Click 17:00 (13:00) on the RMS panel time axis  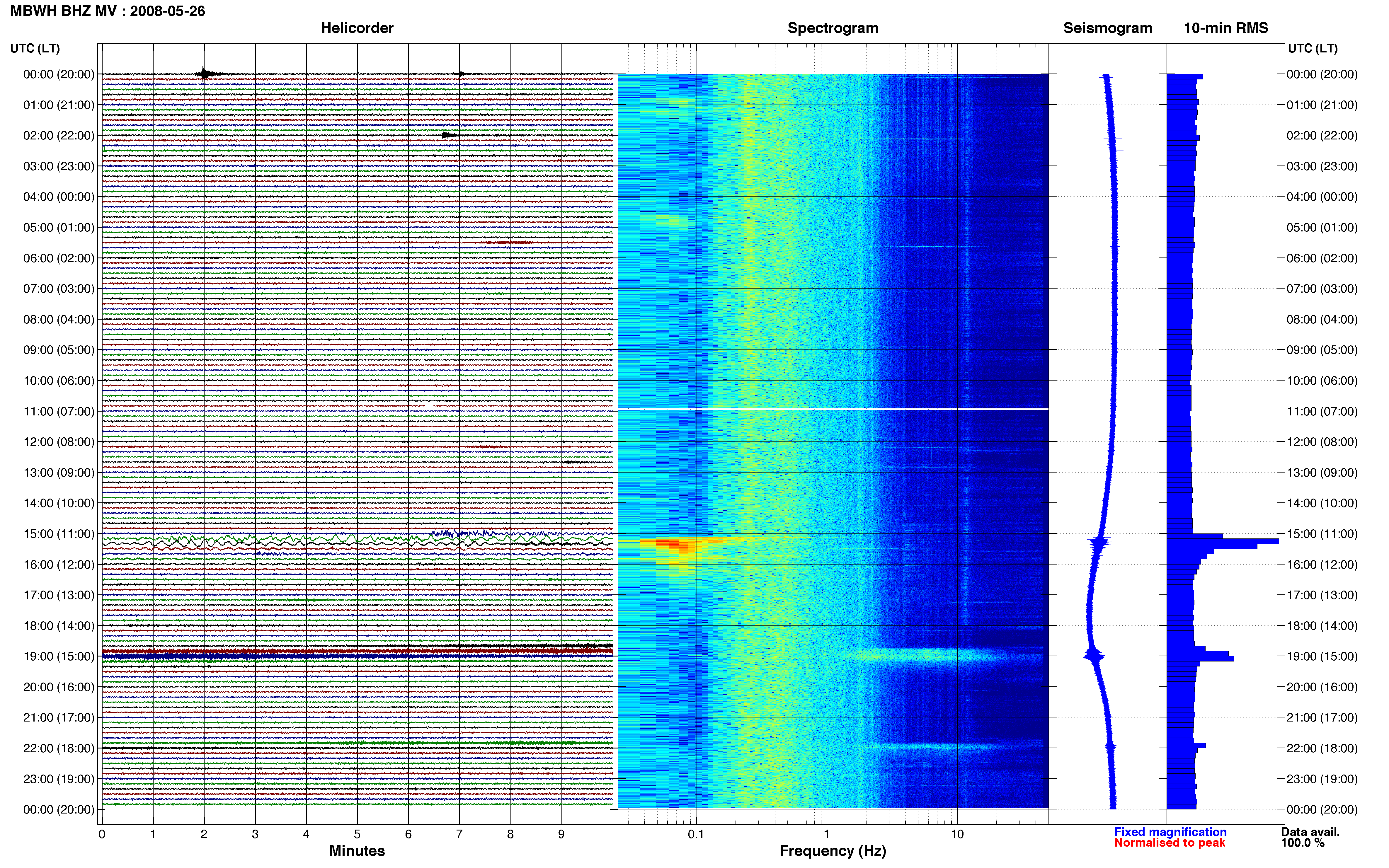pyautogui.click(x=1322, y=595)
